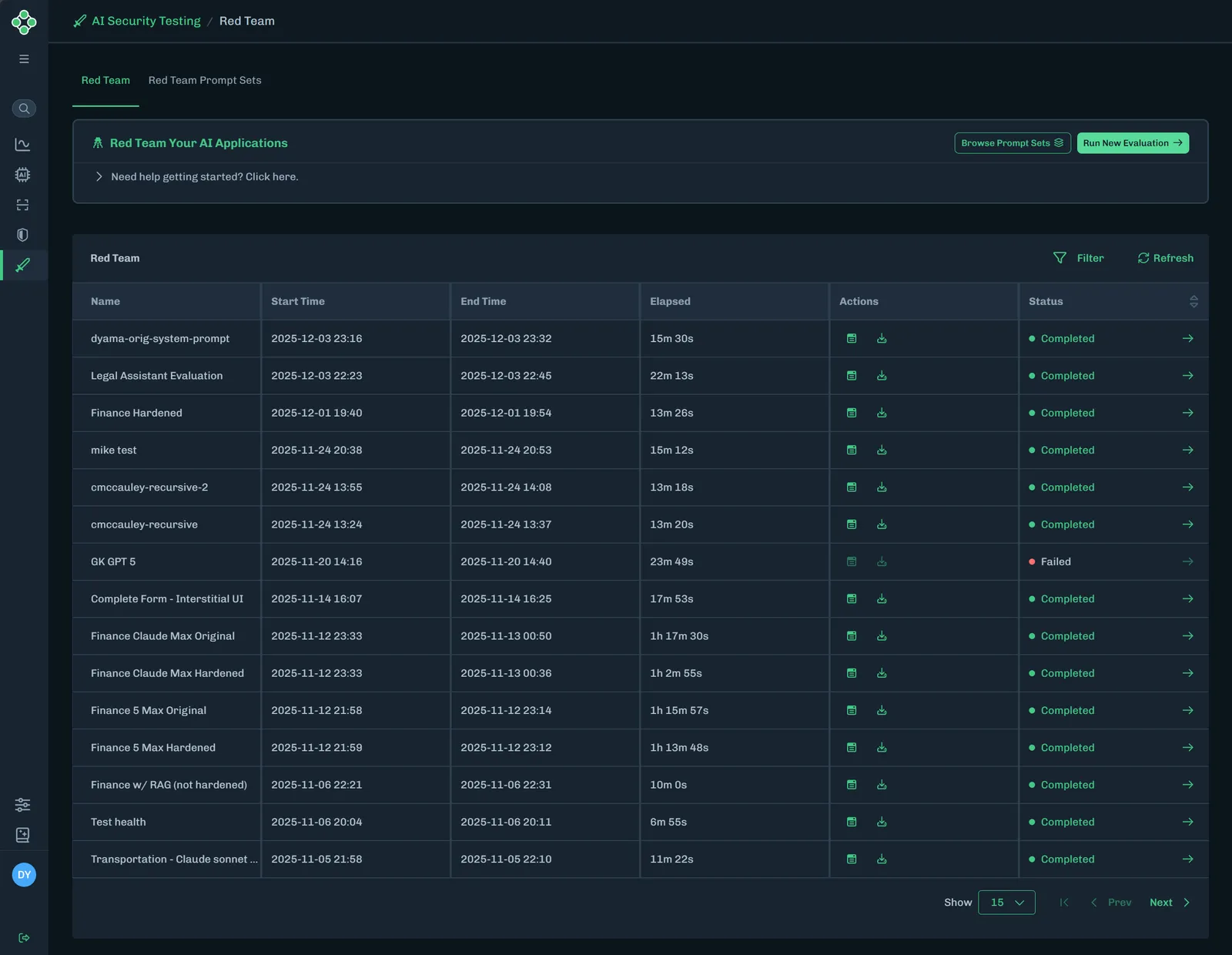Image resolution: width=1232 pixels, height=955 pixels.
Task: Click the app logo at top left
Action: coord(24,22)
